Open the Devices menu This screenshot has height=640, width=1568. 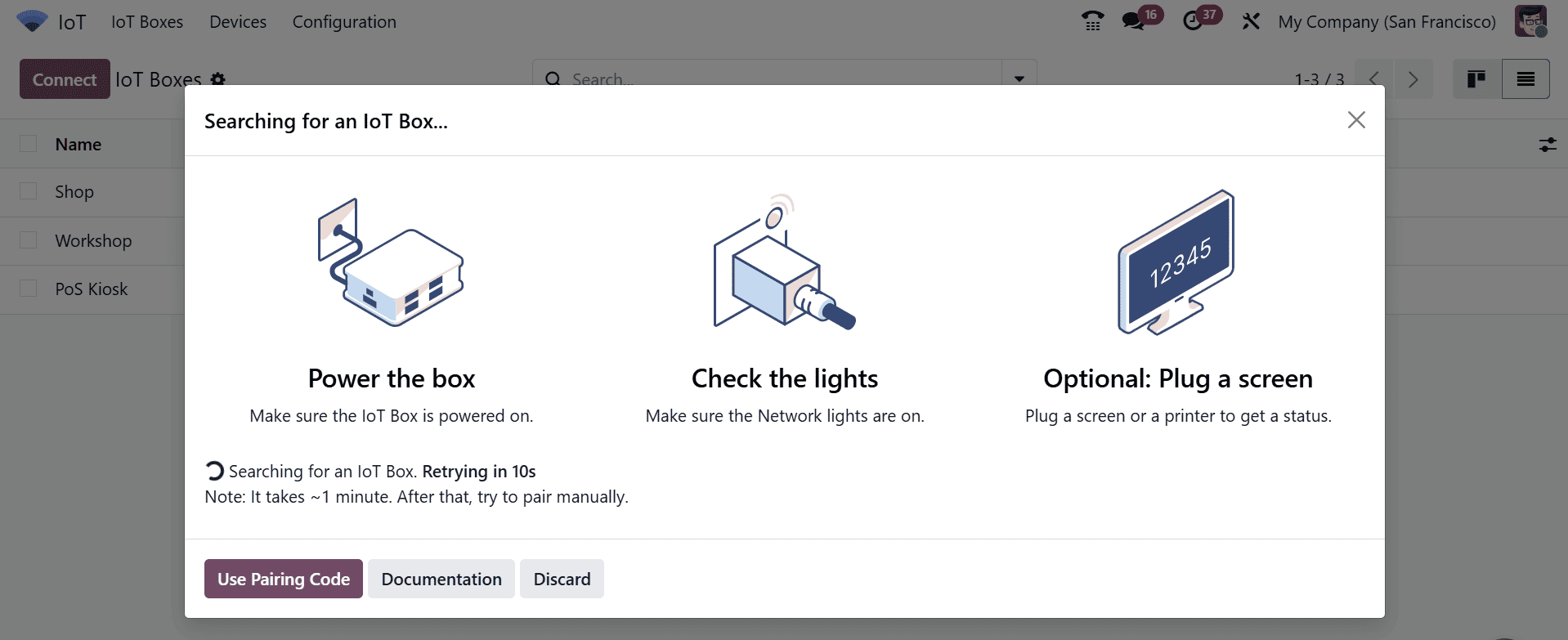tap(237, 21)
